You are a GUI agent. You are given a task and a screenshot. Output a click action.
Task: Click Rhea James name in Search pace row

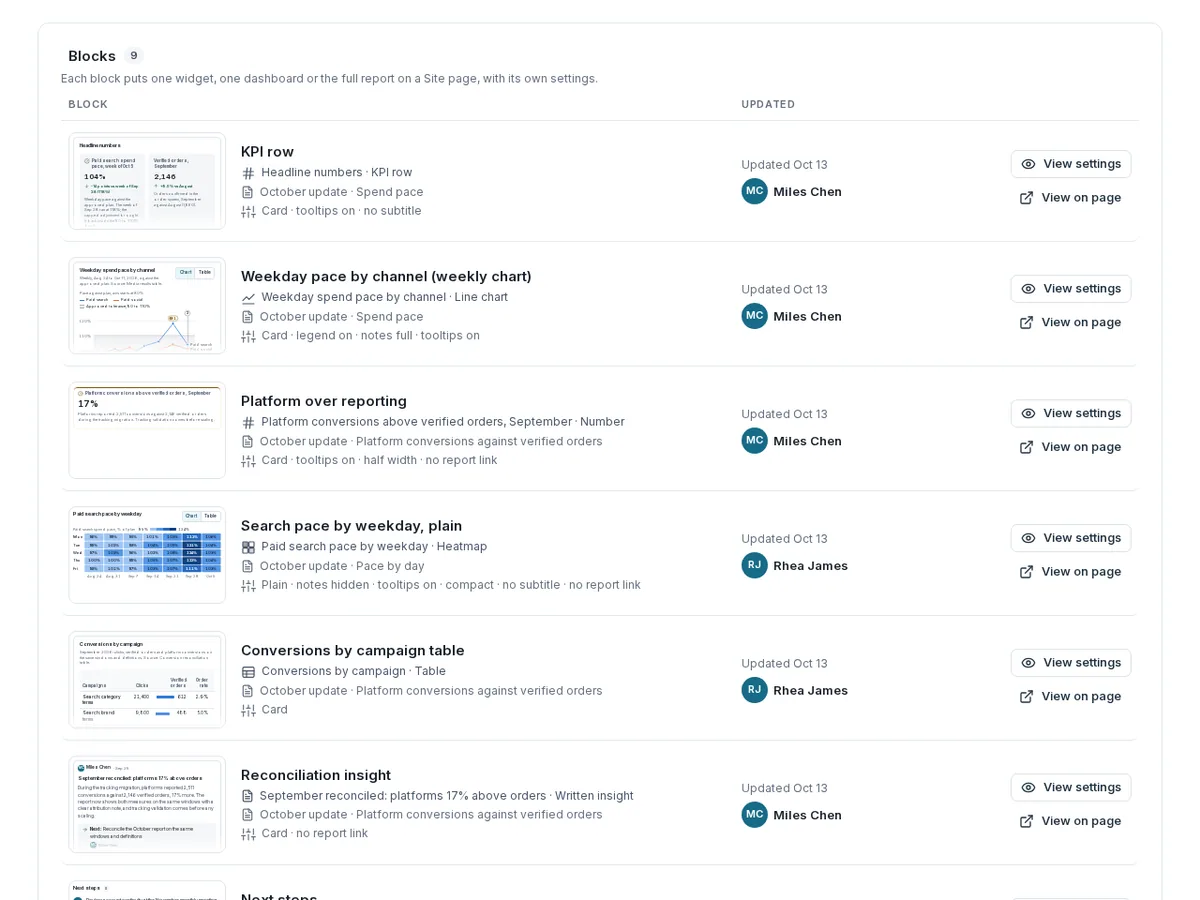pyautogui.click(x=810, y=566)
